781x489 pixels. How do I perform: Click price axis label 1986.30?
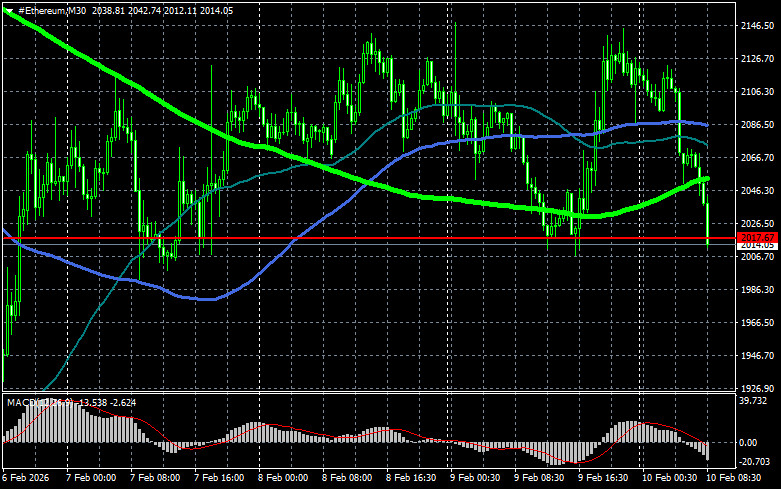(x=758, y=289)
